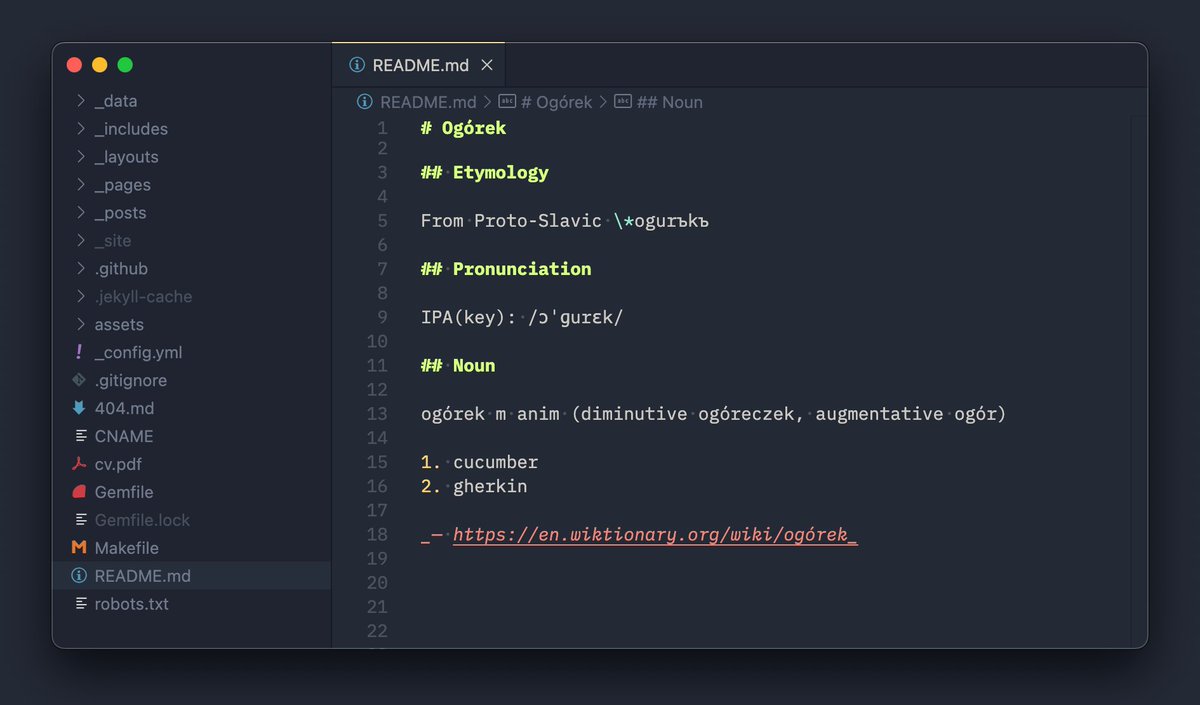Click the 'From Proto-Slavic' line of text

click(565, 220)
